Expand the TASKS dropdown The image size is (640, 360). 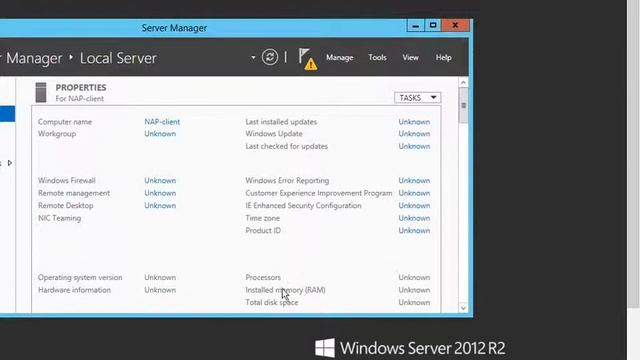pos(418,98)
